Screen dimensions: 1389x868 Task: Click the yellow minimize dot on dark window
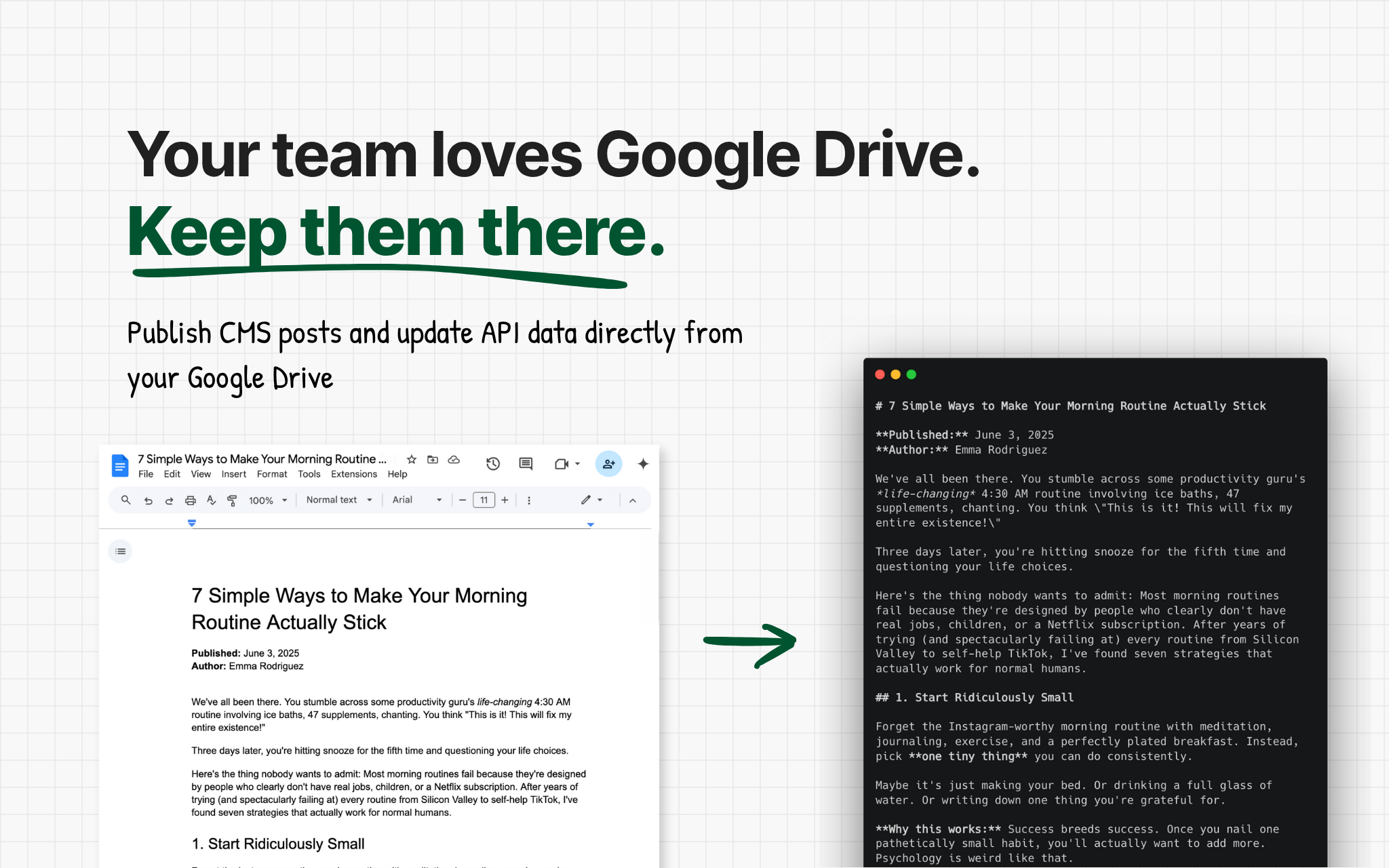(x=895, y=374)
